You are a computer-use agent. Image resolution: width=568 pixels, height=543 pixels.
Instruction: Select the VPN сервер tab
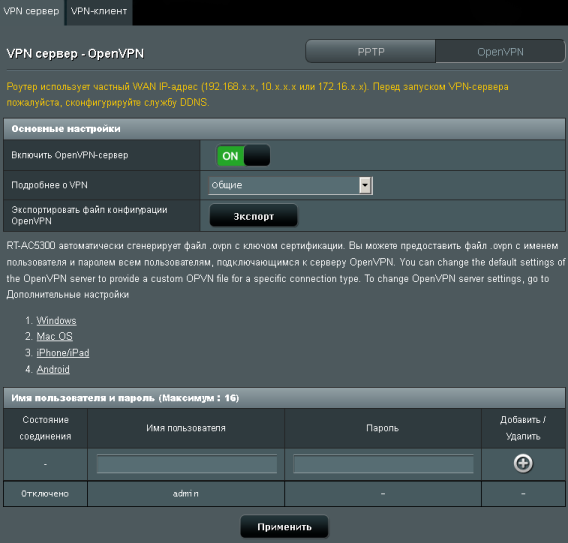pyautogui.click(x=32, y=12)
